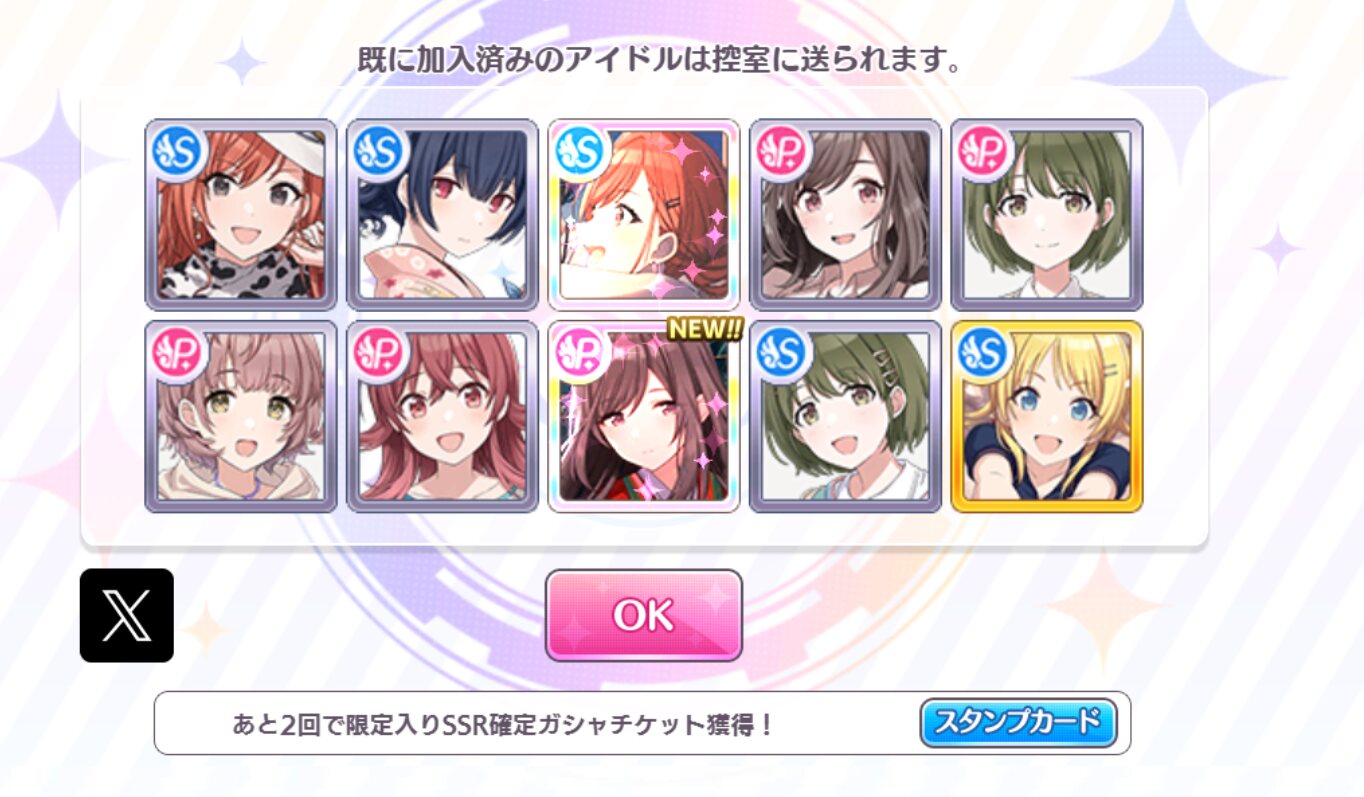Select the NEW!! marked idol card
The height and width of the screenshot is (797, 1364).
click(643, 416)
